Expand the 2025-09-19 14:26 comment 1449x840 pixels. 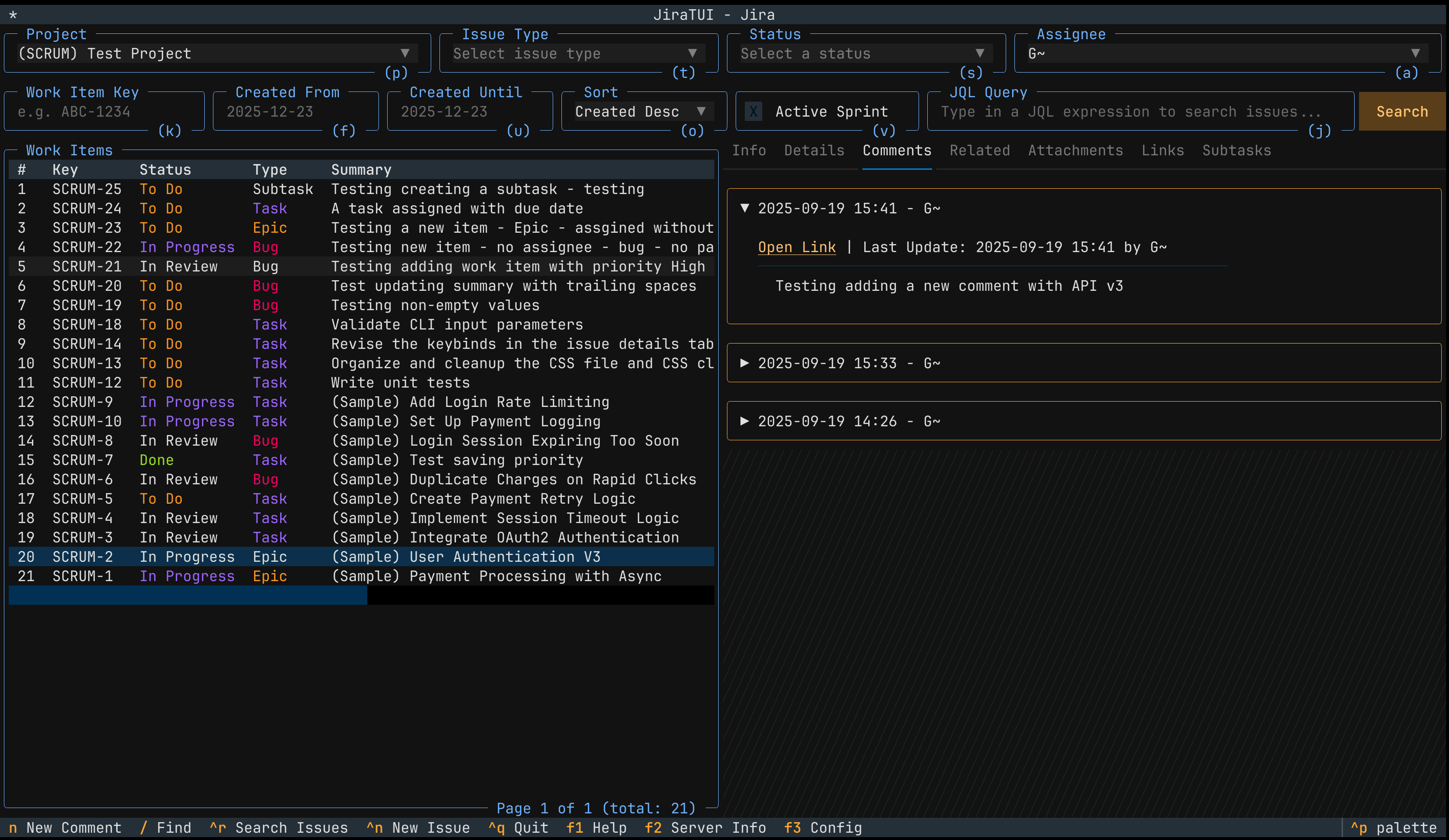click(x=744, y=421)
